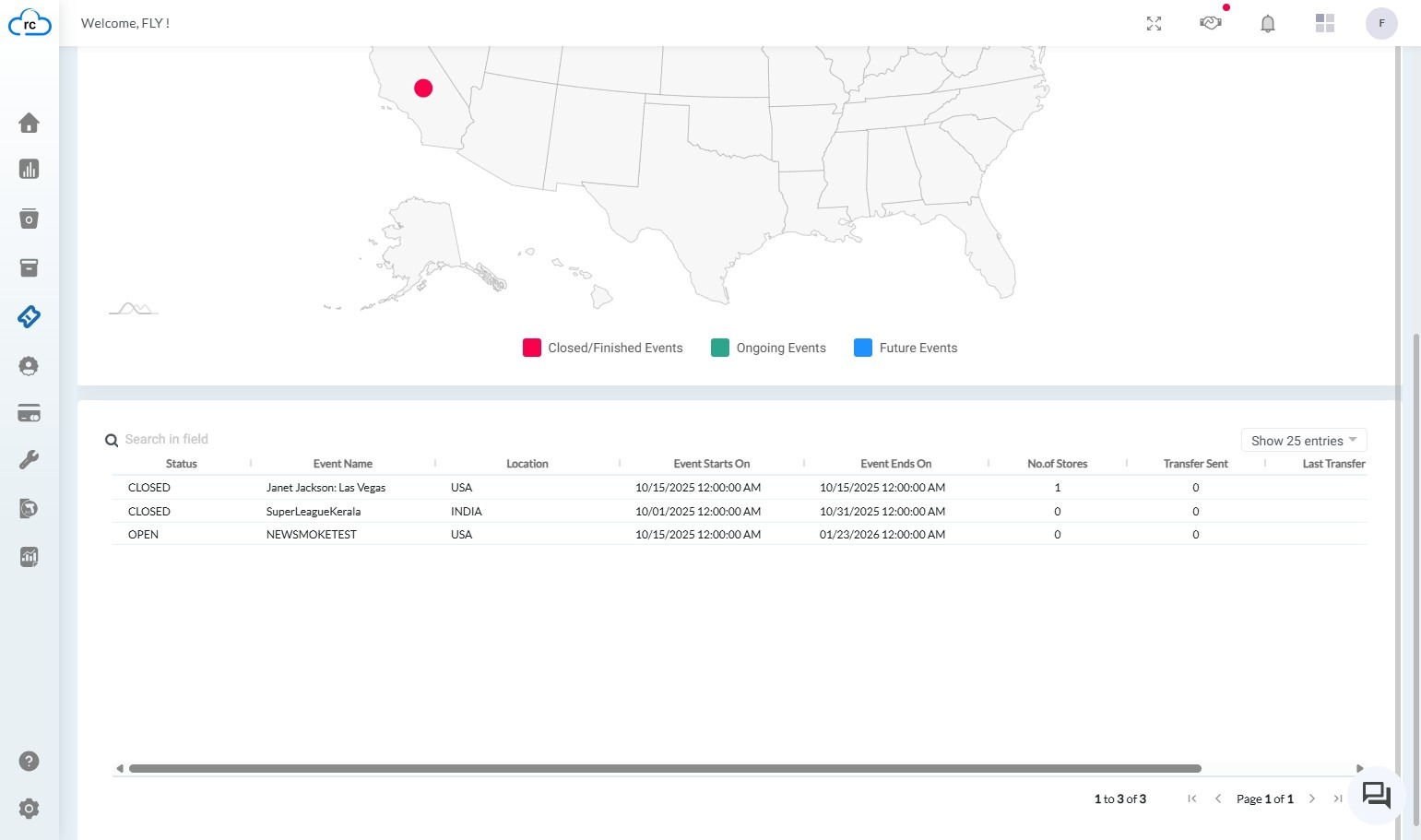Image resolution: width=1421 pixels, height=840 pixels.
Task: Go to the Home sidebar icon
Action: click(x=29, y=123)
